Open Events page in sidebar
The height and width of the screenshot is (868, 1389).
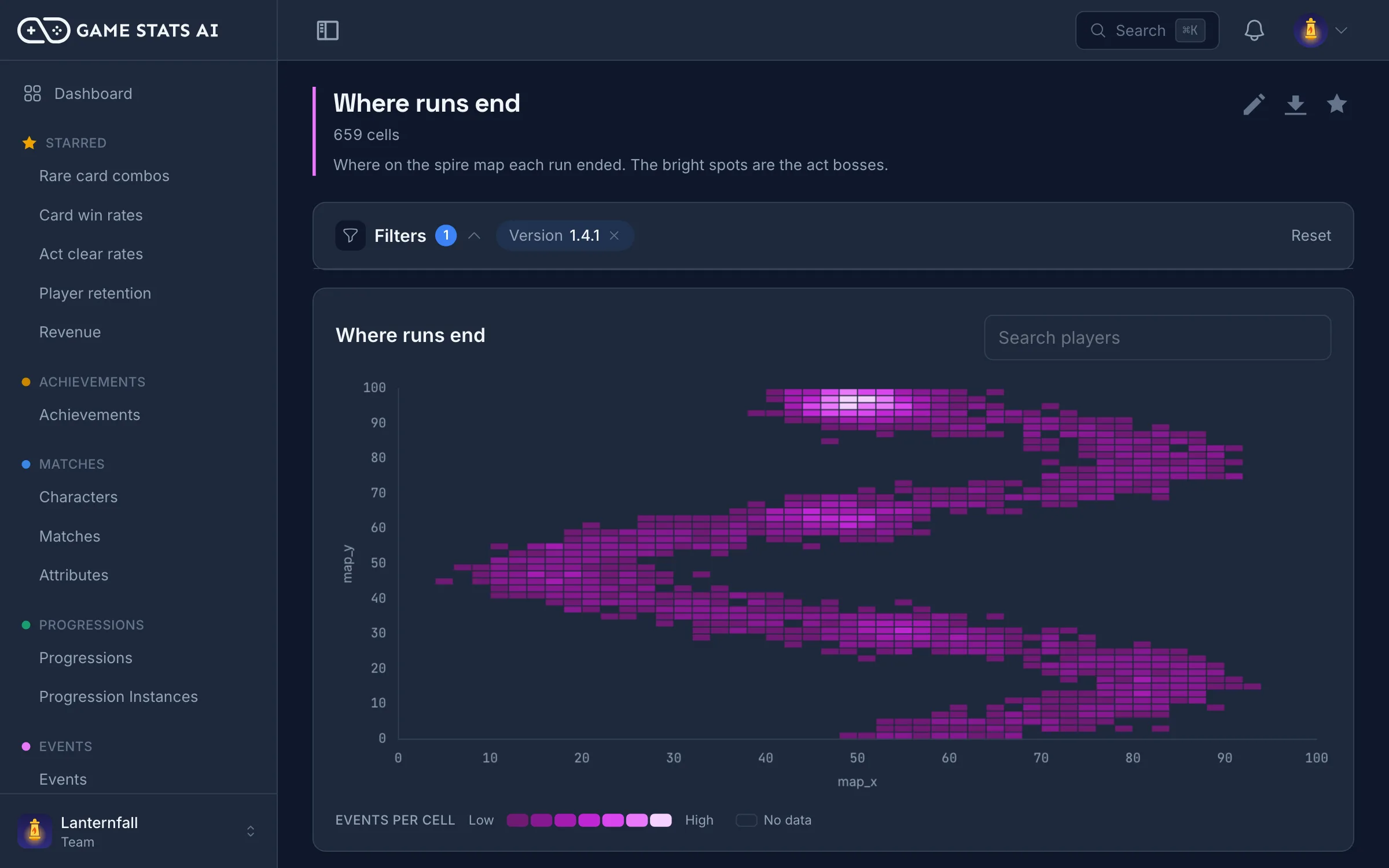pyautogui.click(x=63, y=779)
